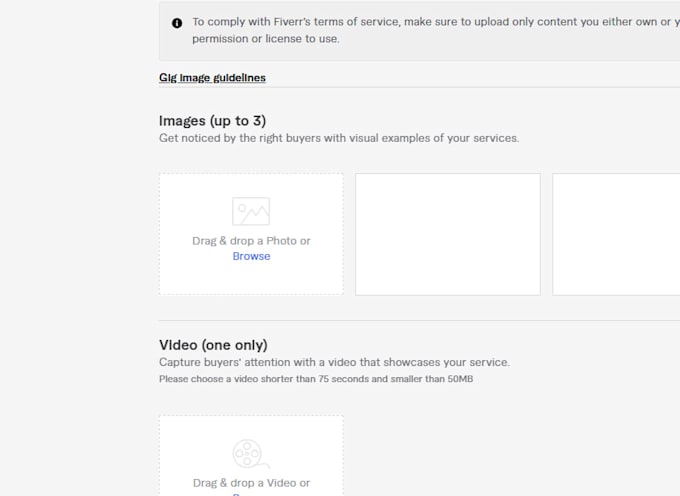The height and width of the screenshot is (496, 680).
Task: Click the 'permission or license to use' line
Action: (x=266, y=39)
